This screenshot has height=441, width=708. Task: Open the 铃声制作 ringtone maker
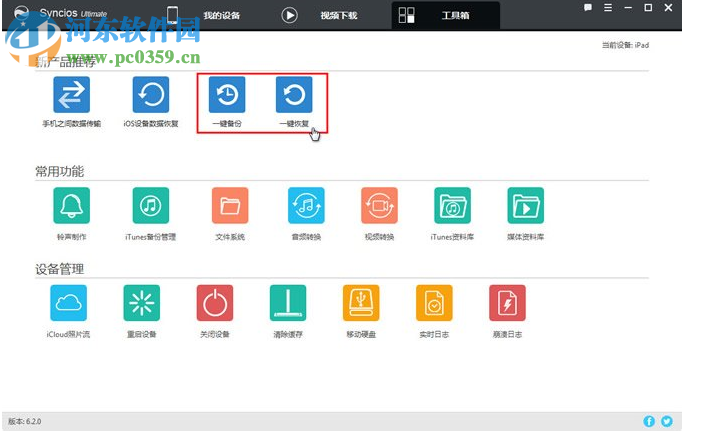point(71,205)
